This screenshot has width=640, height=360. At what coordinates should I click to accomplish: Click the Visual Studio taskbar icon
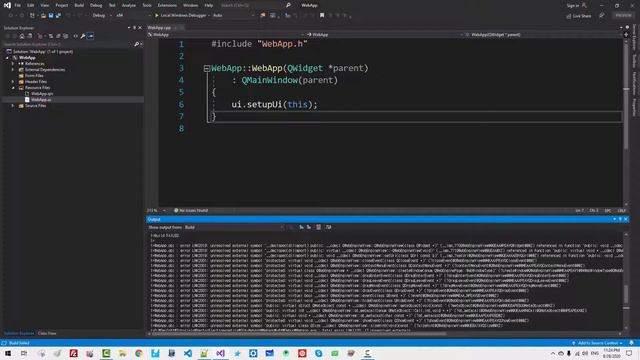(220, 353)
